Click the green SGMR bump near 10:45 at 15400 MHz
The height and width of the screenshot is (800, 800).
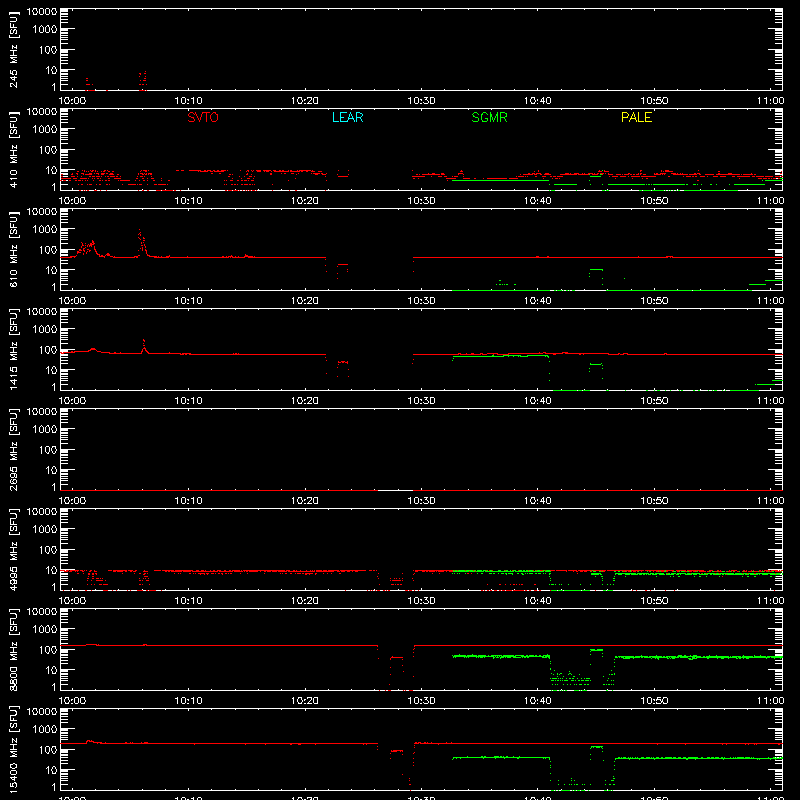pyautogui.click(x=596, y=747)
